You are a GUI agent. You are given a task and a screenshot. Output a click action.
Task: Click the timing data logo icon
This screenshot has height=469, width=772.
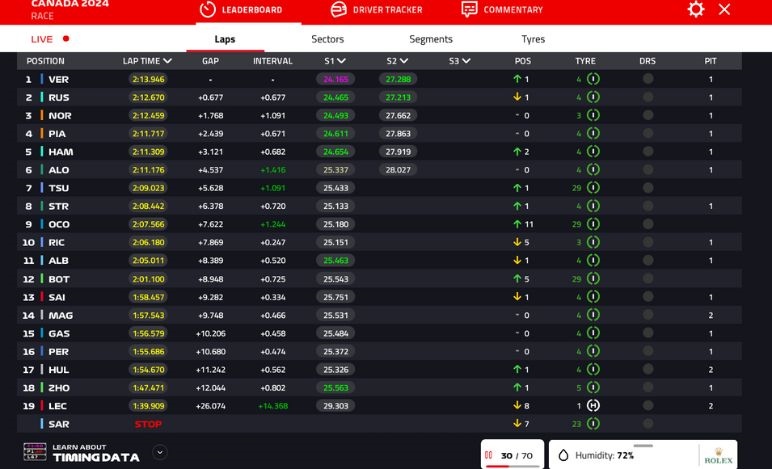pos(34,452)
